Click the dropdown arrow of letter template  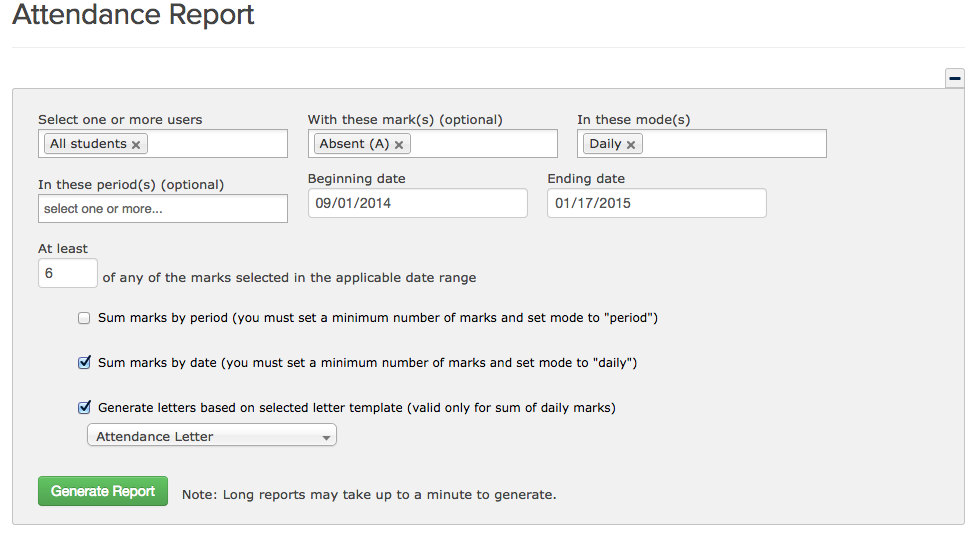326,437
